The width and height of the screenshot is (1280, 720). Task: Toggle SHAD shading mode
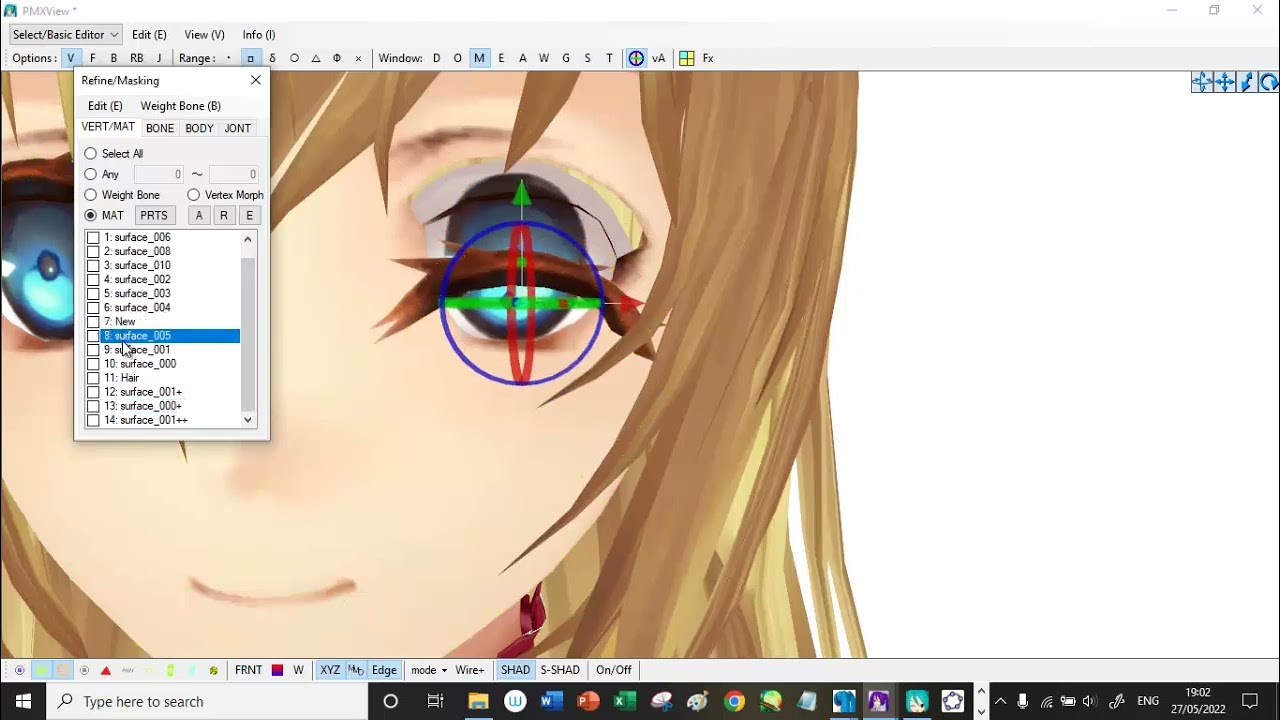tap(515, 670)
